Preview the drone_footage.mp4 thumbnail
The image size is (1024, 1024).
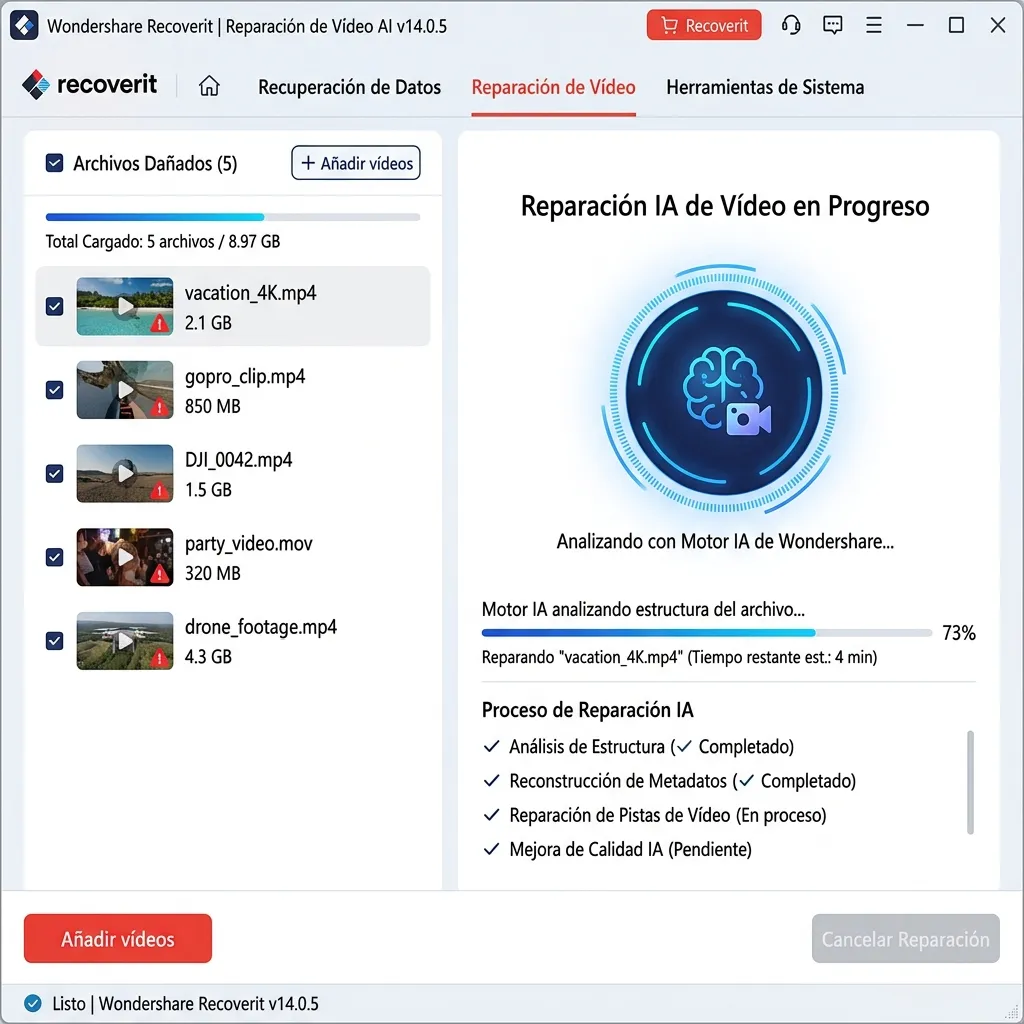pyautogui.click(x=125, y=641)
